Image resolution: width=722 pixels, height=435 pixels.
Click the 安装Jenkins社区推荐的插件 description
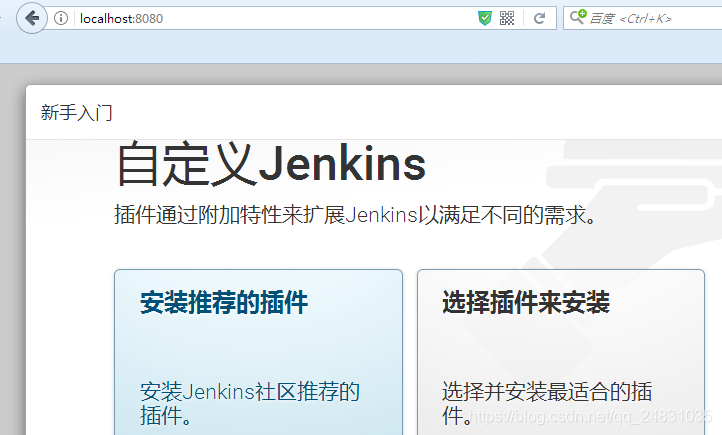click(250, 403)
